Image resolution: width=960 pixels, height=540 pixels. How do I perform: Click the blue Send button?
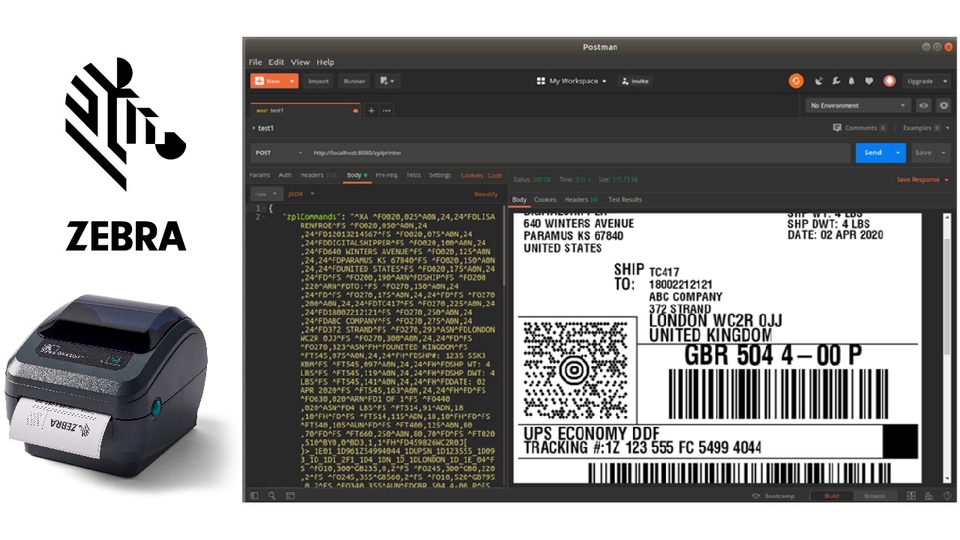pyautogui.click(x=873, y=152)
